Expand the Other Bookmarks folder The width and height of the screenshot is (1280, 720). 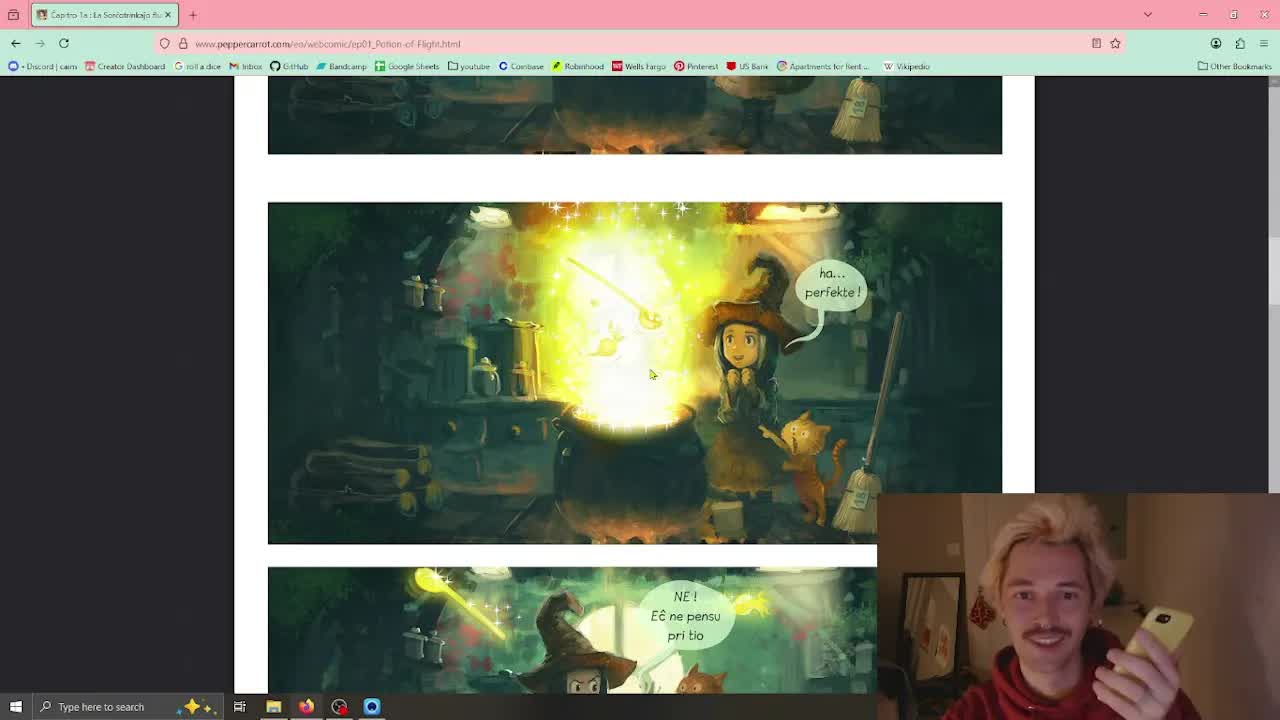(1234, 67)
